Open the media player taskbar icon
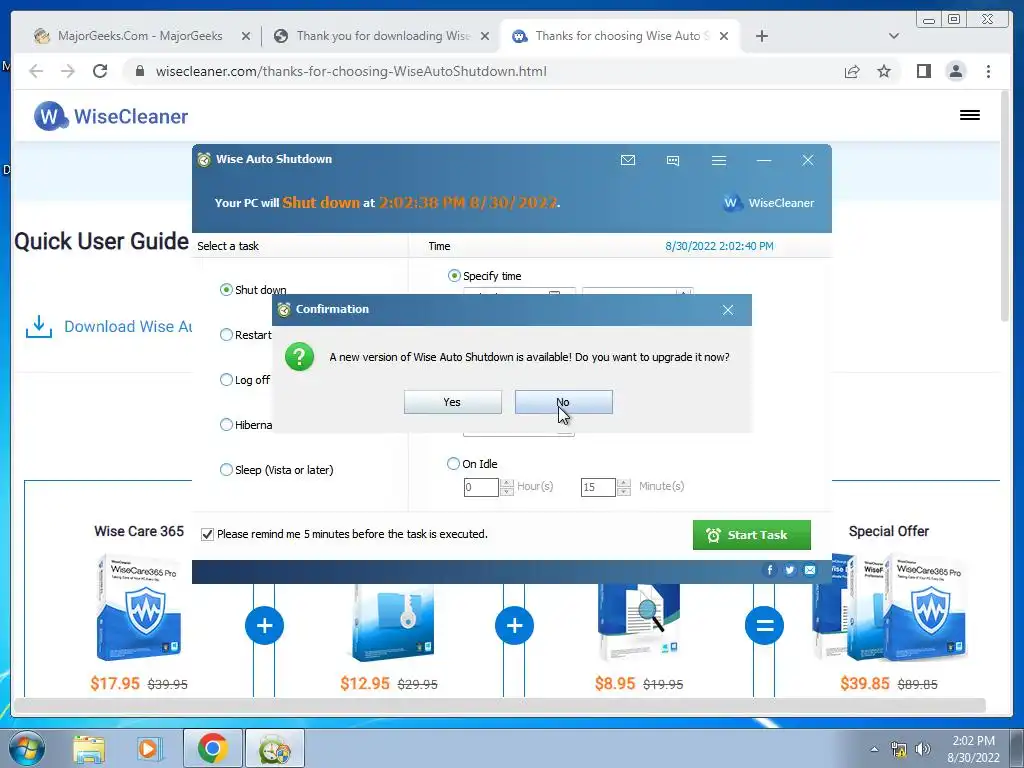 coord(149,749)
